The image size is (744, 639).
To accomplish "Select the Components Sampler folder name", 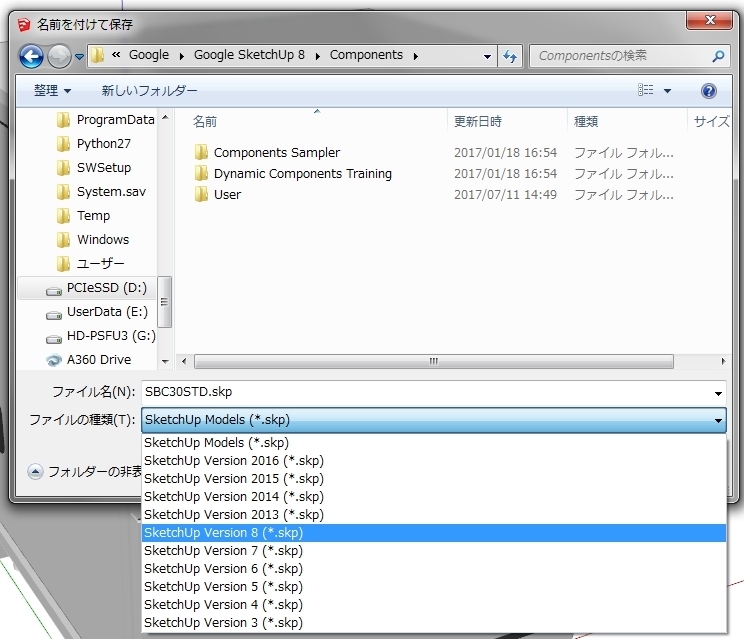I will point(277,153).
